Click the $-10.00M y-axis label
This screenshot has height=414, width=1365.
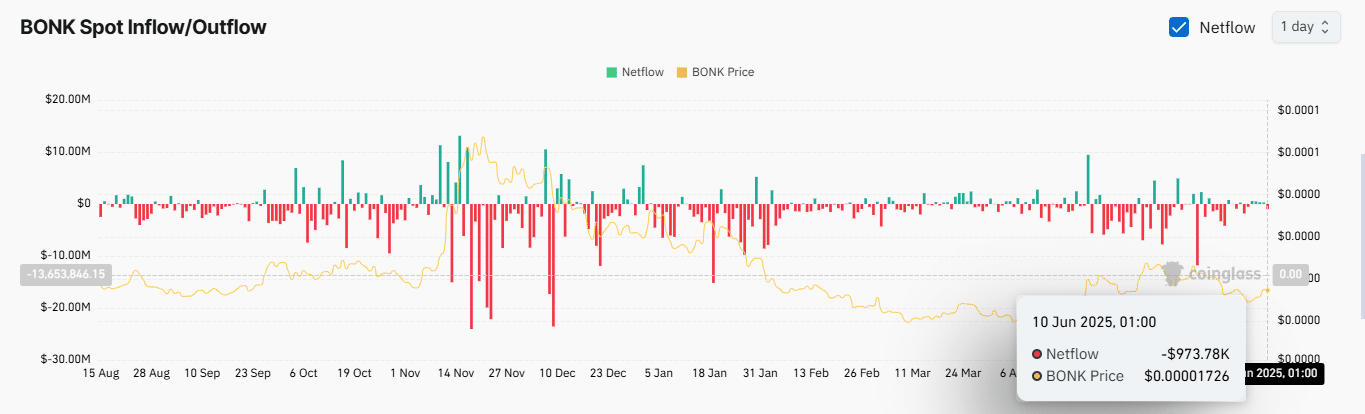point(67,255)
